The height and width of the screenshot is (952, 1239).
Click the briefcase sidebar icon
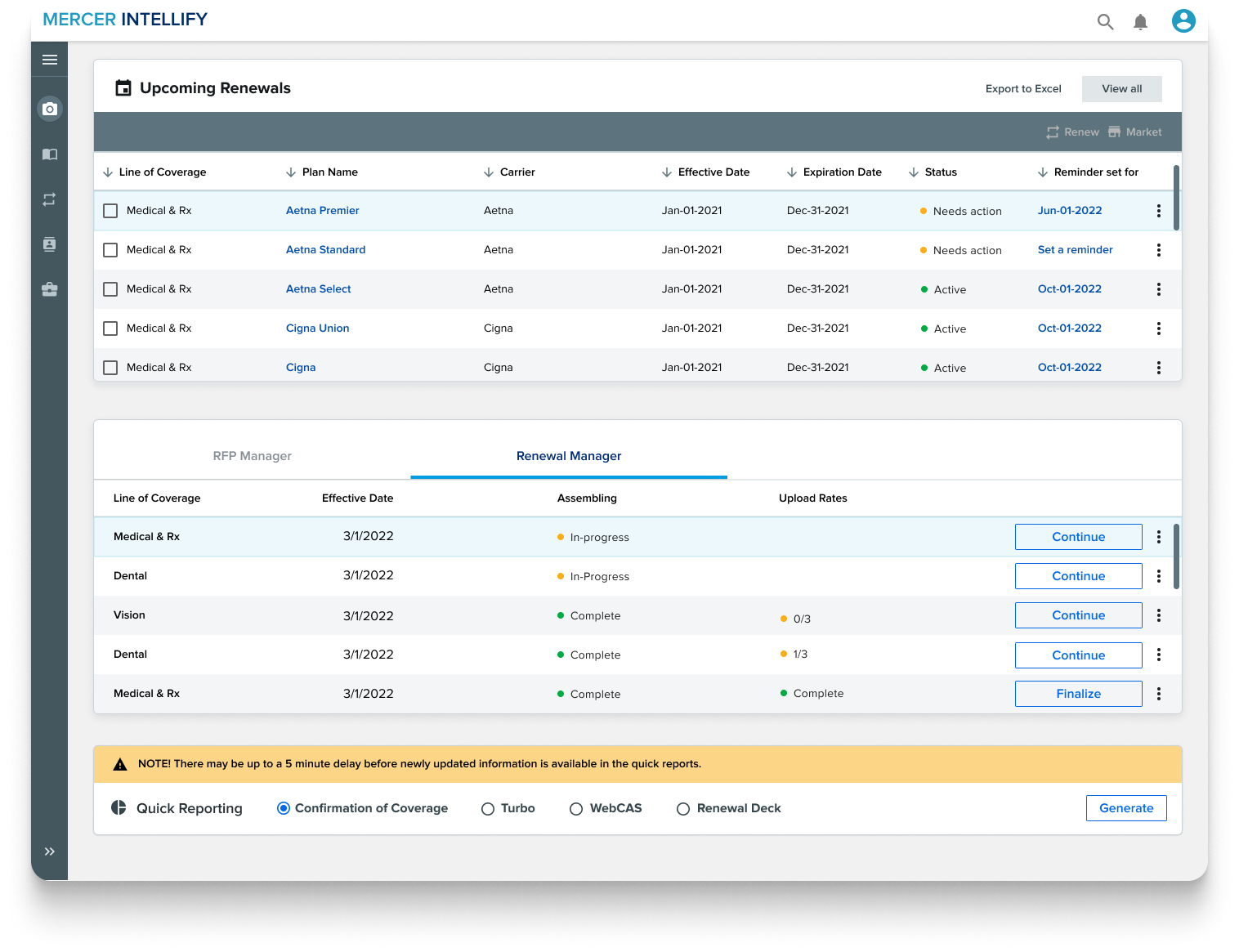click(x=50, y=289)
